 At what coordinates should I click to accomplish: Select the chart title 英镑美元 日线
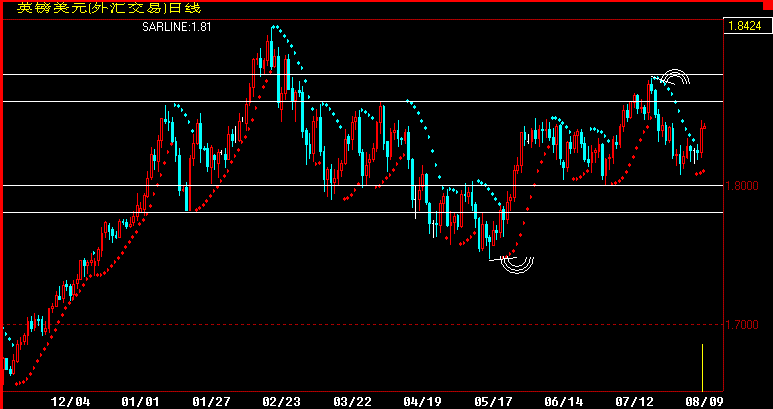(109, 8)
